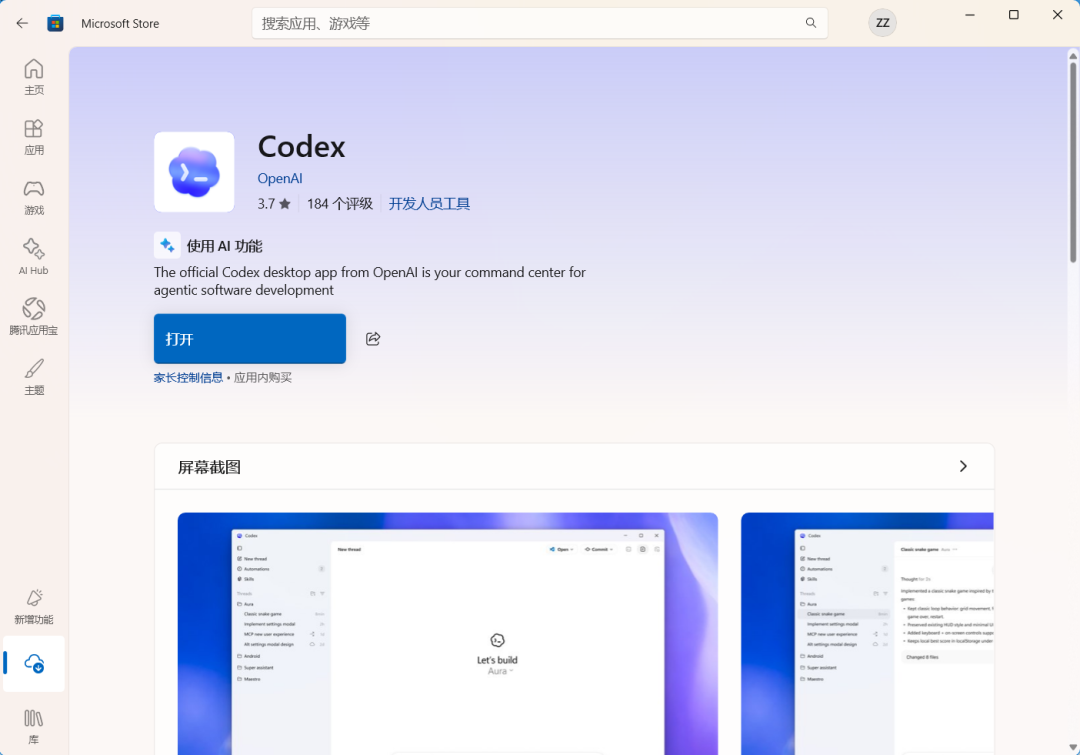
Task: Open the 主题 themes section
Action: [x=34, y=377]
